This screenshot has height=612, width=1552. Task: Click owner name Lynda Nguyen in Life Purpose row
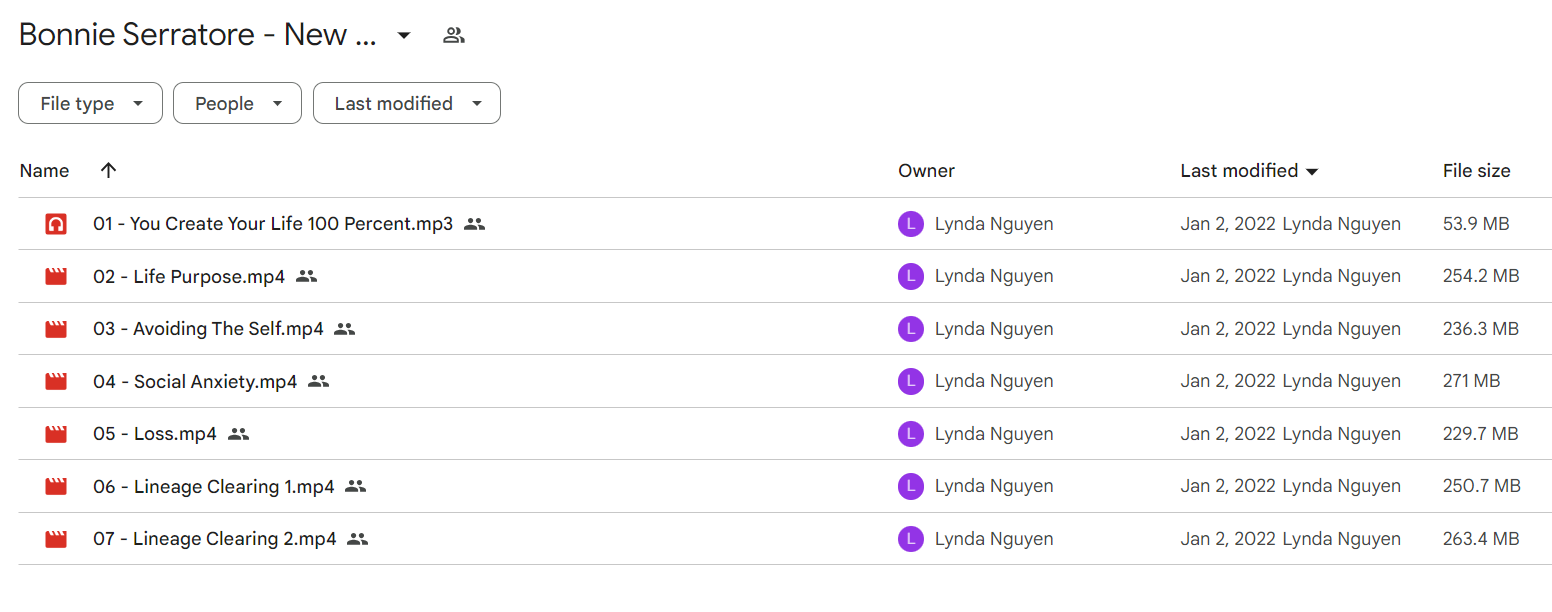point(994,277)
